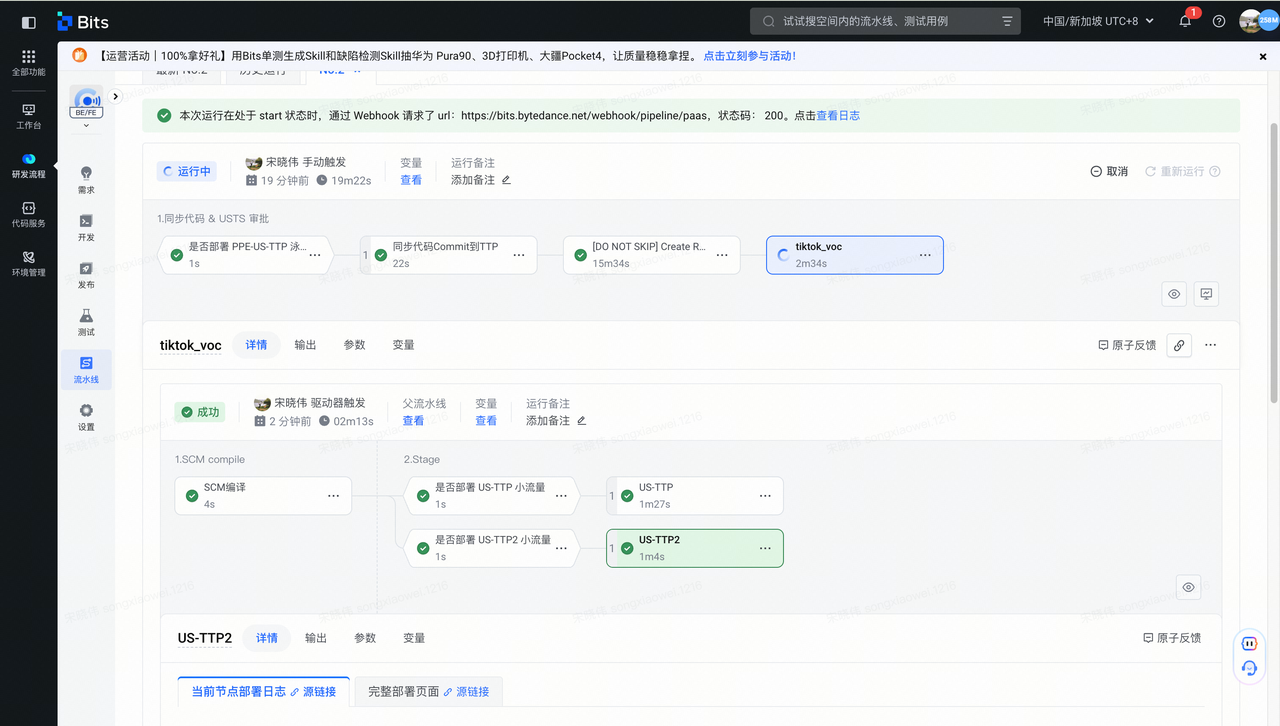
Task: Open the help question-mark icon
Action: [x=1219, y=21]
